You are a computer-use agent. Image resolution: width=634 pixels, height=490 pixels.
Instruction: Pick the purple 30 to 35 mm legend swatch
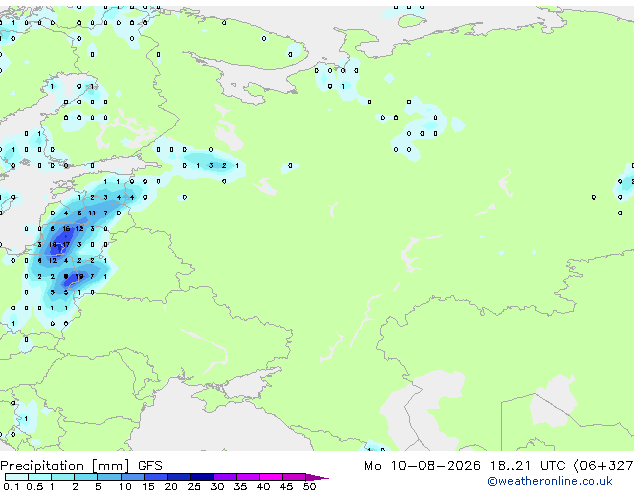tap(225, 477)
